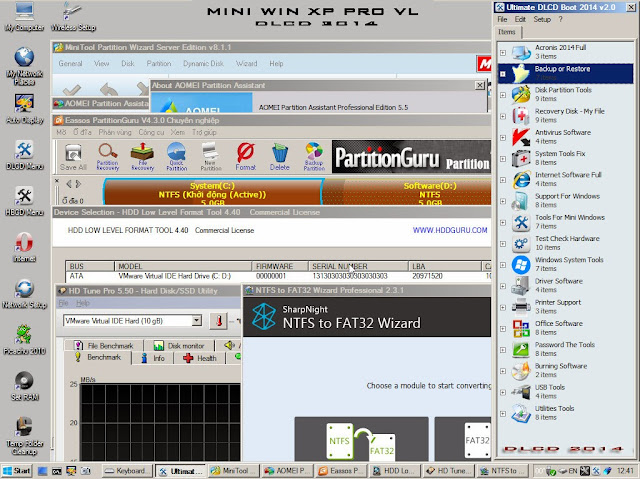
Task: Switch to Eassos PartitionGuru taskbar button
Action: click(341, 471)
